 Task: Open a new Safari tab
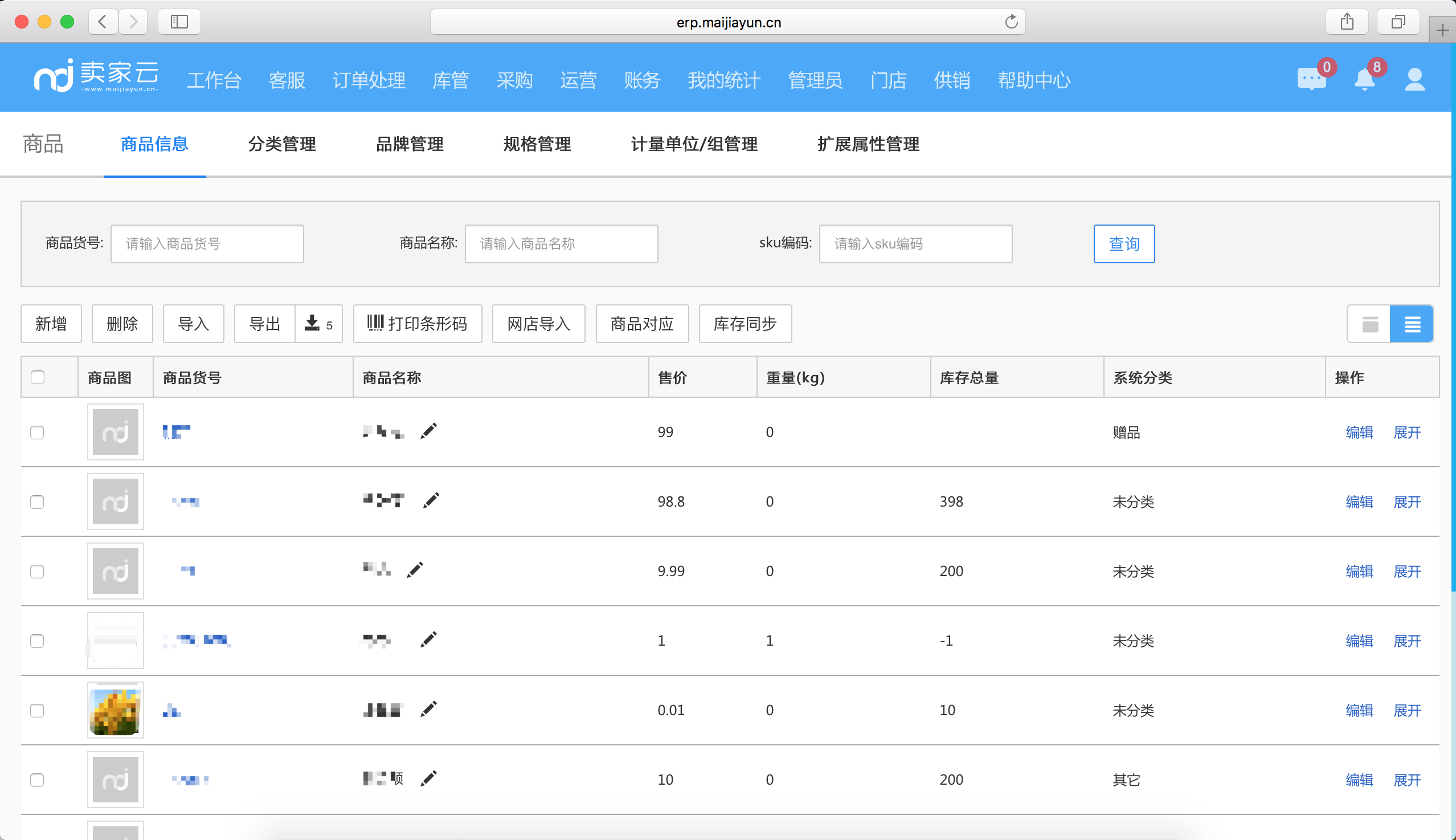coord(1442,30)
